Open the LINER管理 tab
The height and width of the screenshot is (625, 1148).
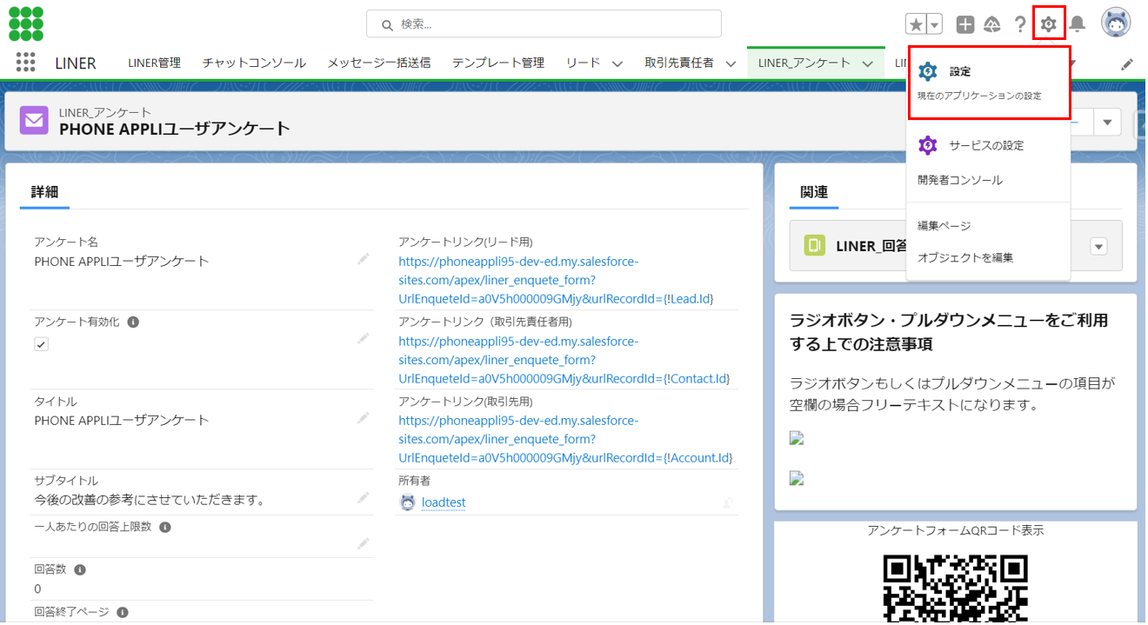[154, 63]
